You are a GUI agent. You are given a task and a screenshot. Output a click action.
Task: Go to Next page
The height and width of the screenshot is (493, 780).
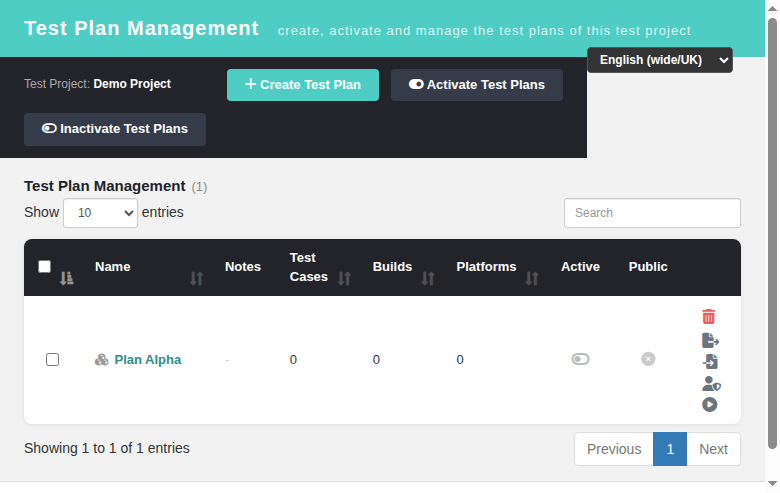pyautogui.click(x=713, y=449)
